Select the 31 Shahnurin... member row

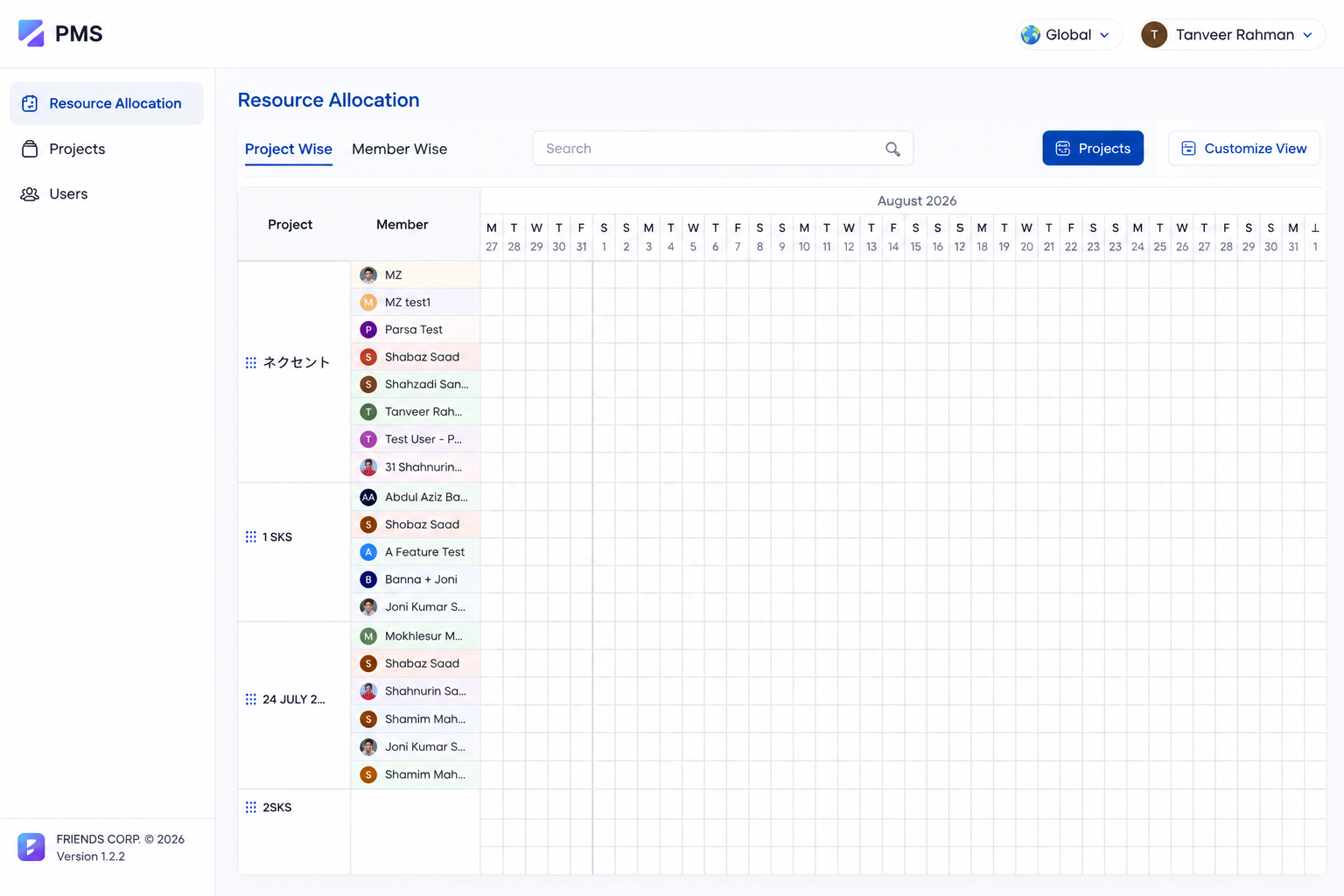[416, 467]
